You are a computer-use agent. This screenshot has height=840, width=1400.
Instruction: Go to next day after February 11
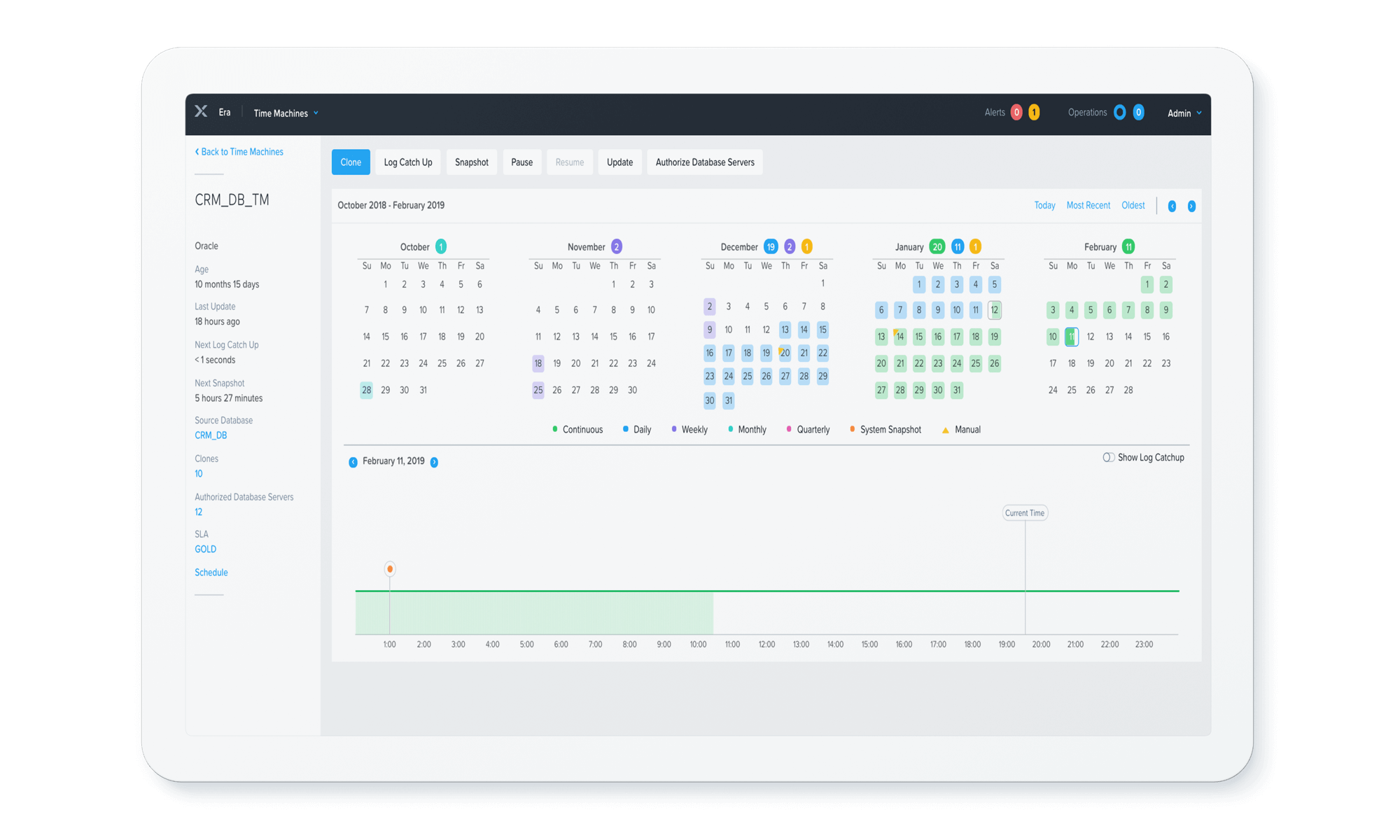tap(434, 462)
